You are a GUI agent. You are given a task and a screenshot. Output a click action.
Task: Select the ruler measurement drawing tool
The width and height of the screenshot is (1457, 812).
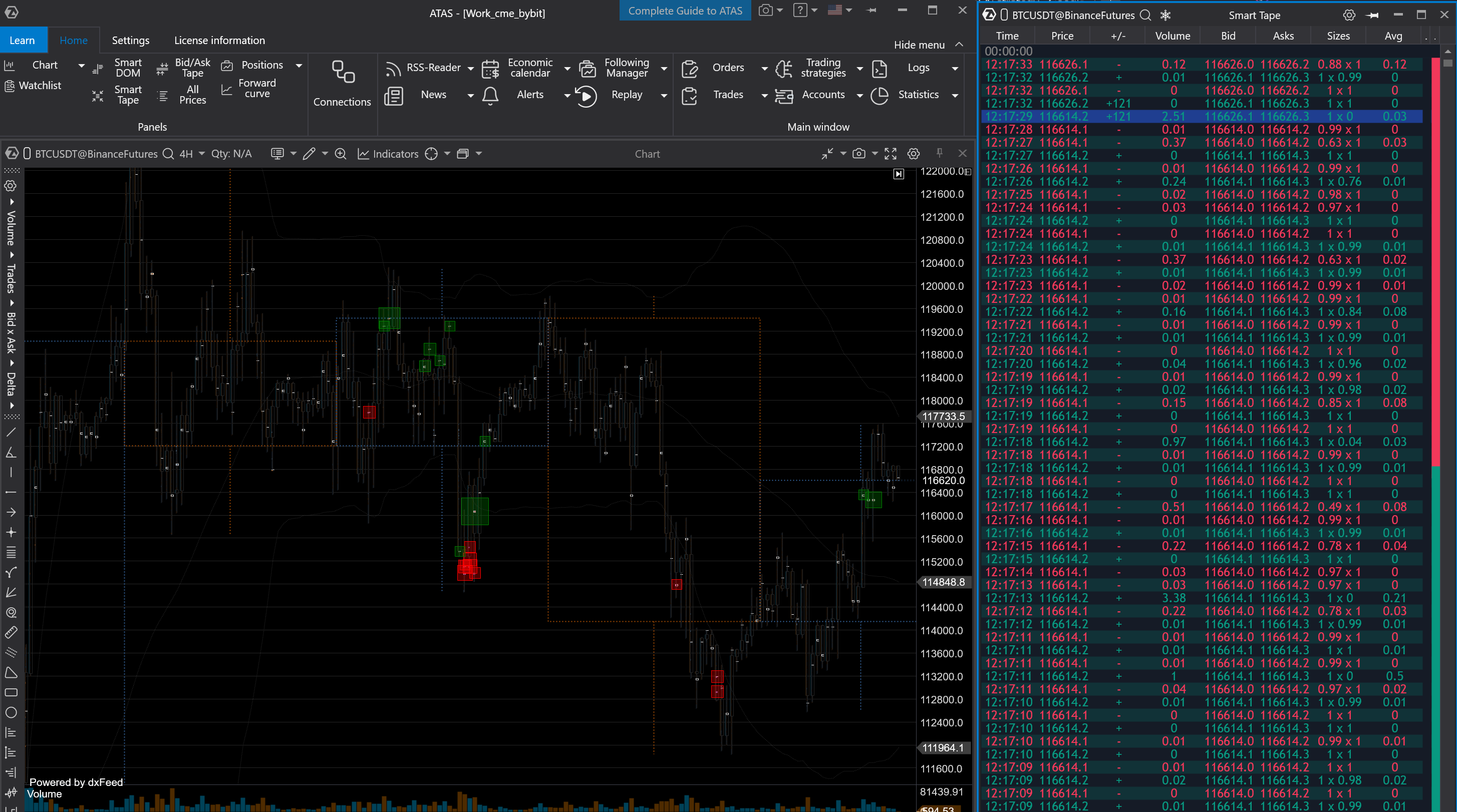[x=11, y=632]
